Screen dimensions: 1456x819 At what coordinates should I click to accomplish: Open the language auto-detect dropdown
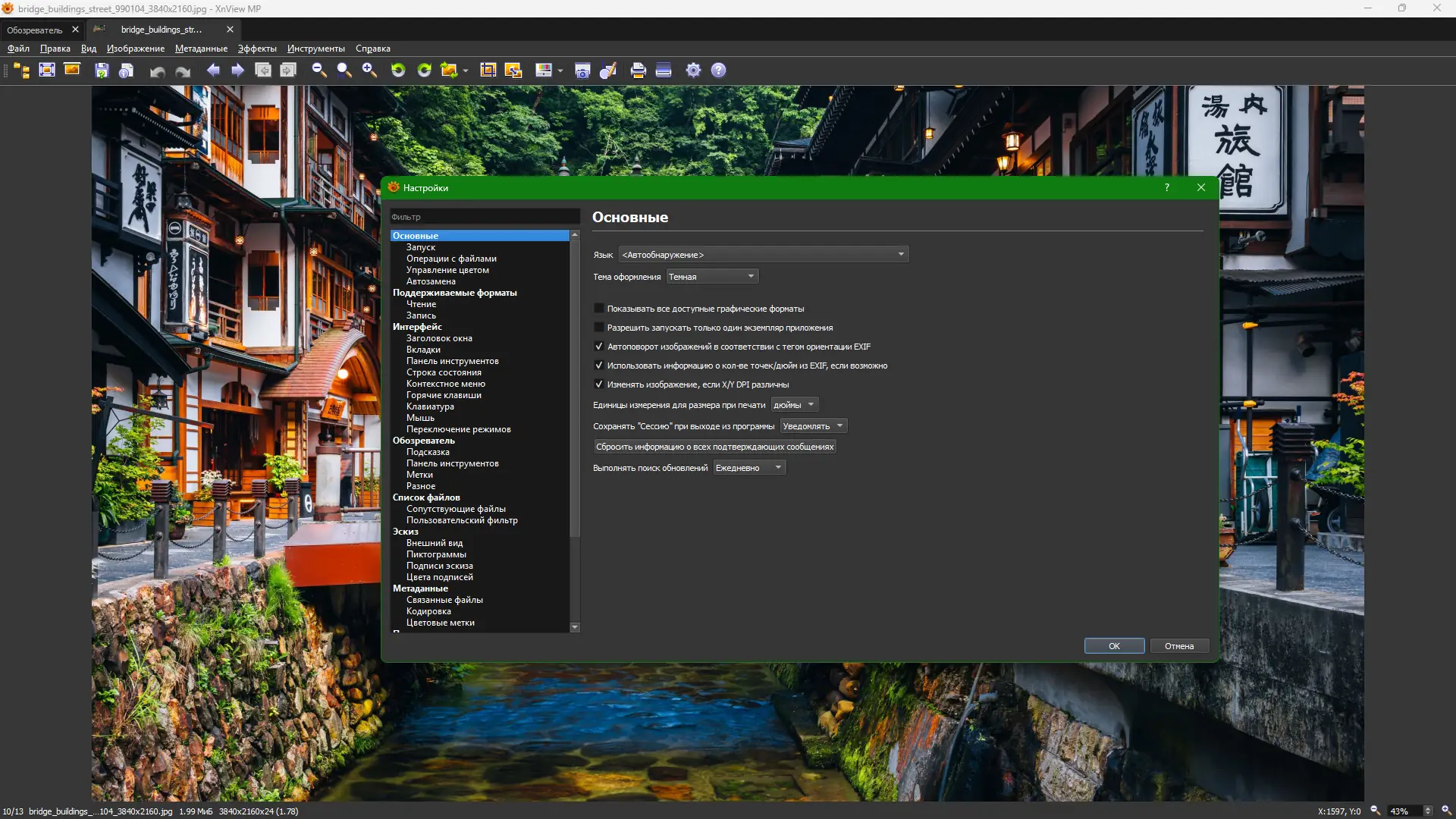pyautogui.click(x=764, y=255)
